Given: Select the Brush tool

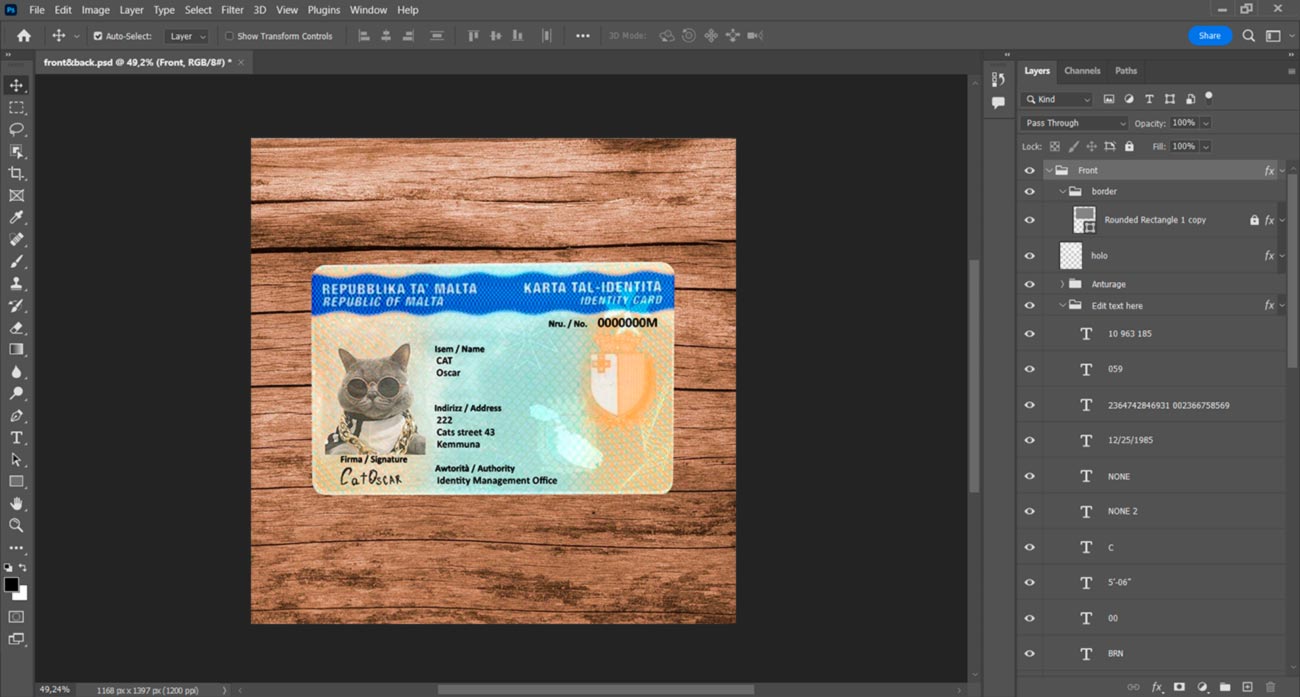Looking at the screenshot, I should click(x=16, y=261).
